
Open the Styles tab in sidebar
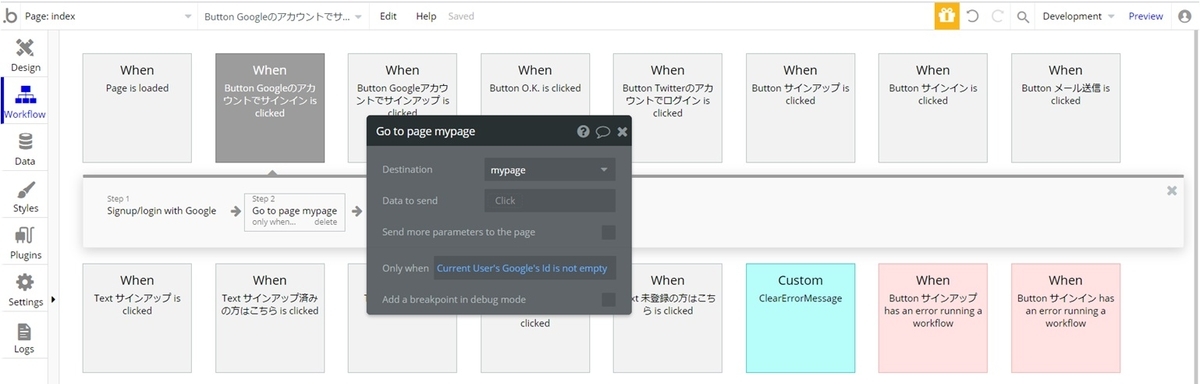(x=25, y=196)
